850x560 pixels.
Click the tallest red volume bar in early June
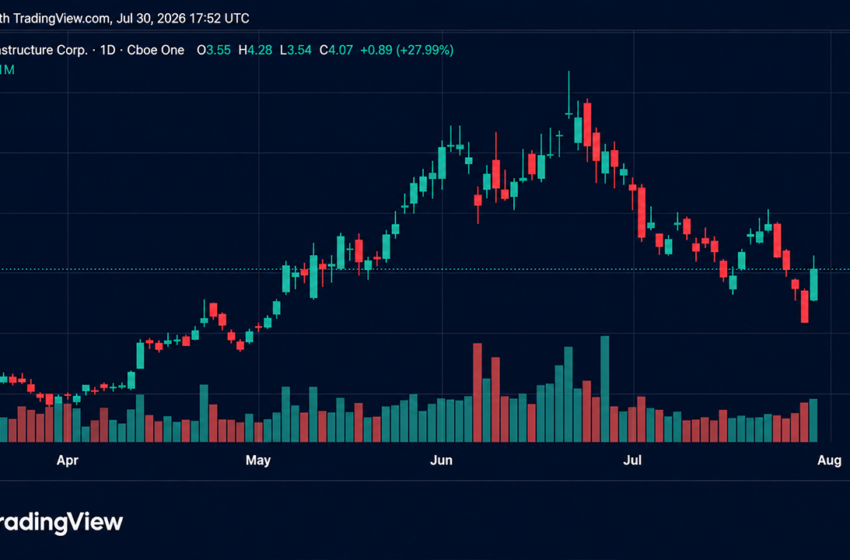pos(478,392)
